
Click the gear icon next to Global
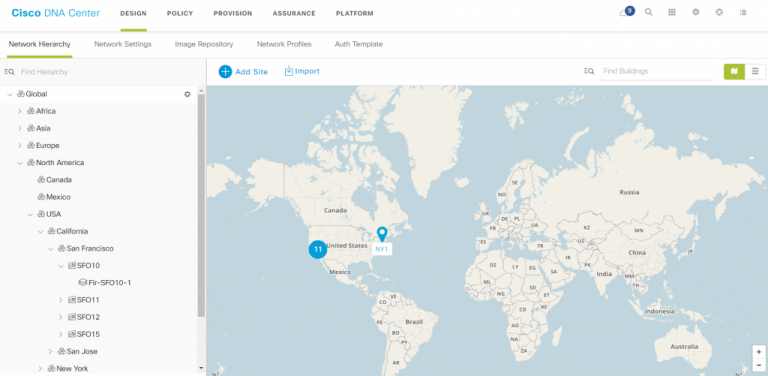(187, 94)
